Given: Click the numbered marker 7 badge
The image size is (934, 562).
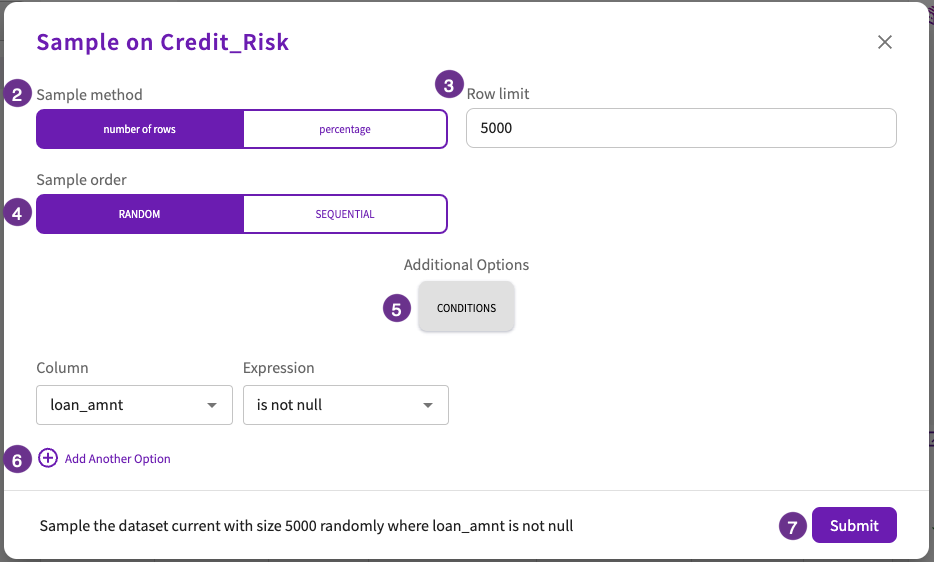Looking at the screenshot, I should (793, 526).
